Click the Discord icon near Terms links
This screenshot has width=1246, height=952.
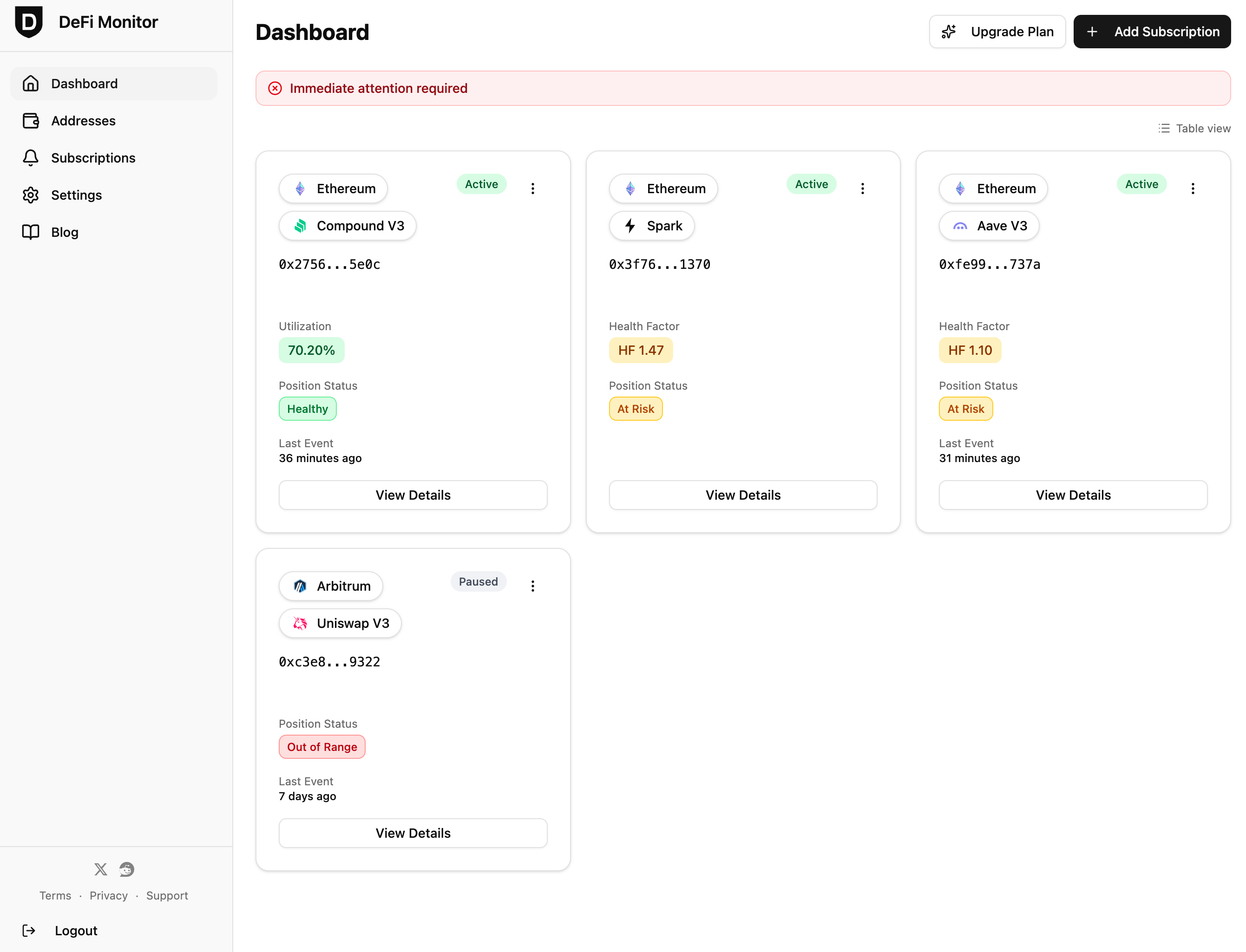[126, 869]
